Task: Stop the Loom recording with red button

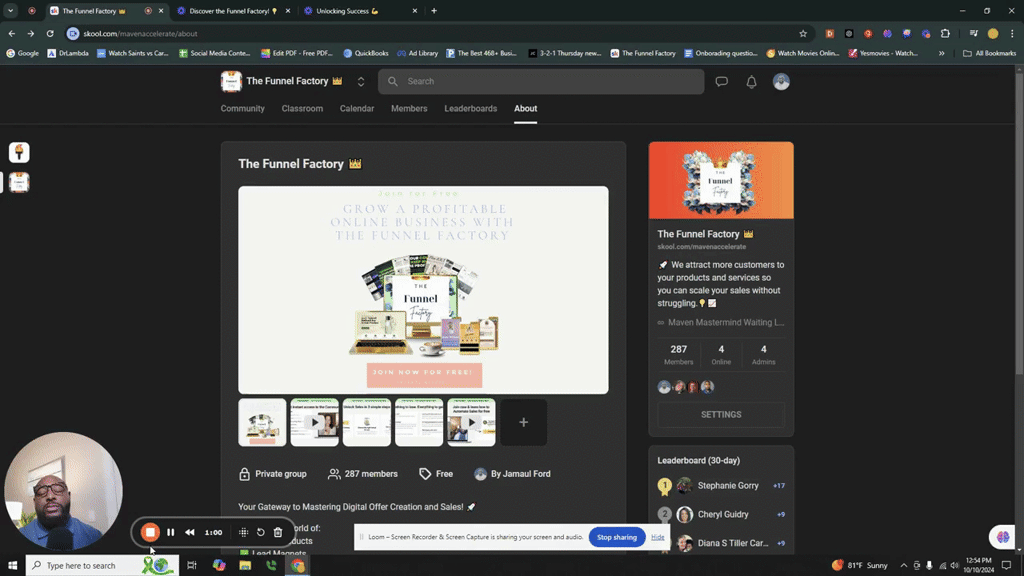Action: [x=150, y=532]
